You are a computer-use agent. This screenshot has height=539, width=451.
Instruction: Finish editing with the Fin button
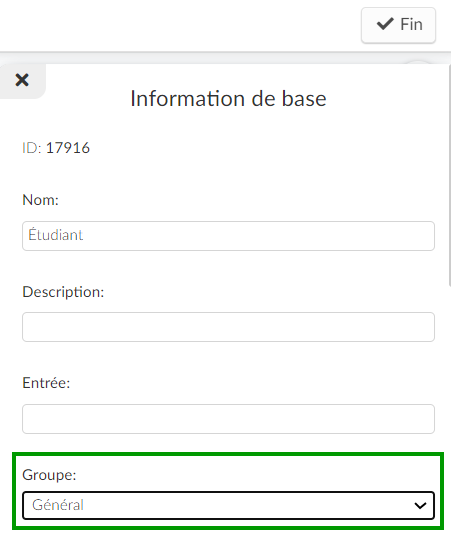click(x=398, y=25)
